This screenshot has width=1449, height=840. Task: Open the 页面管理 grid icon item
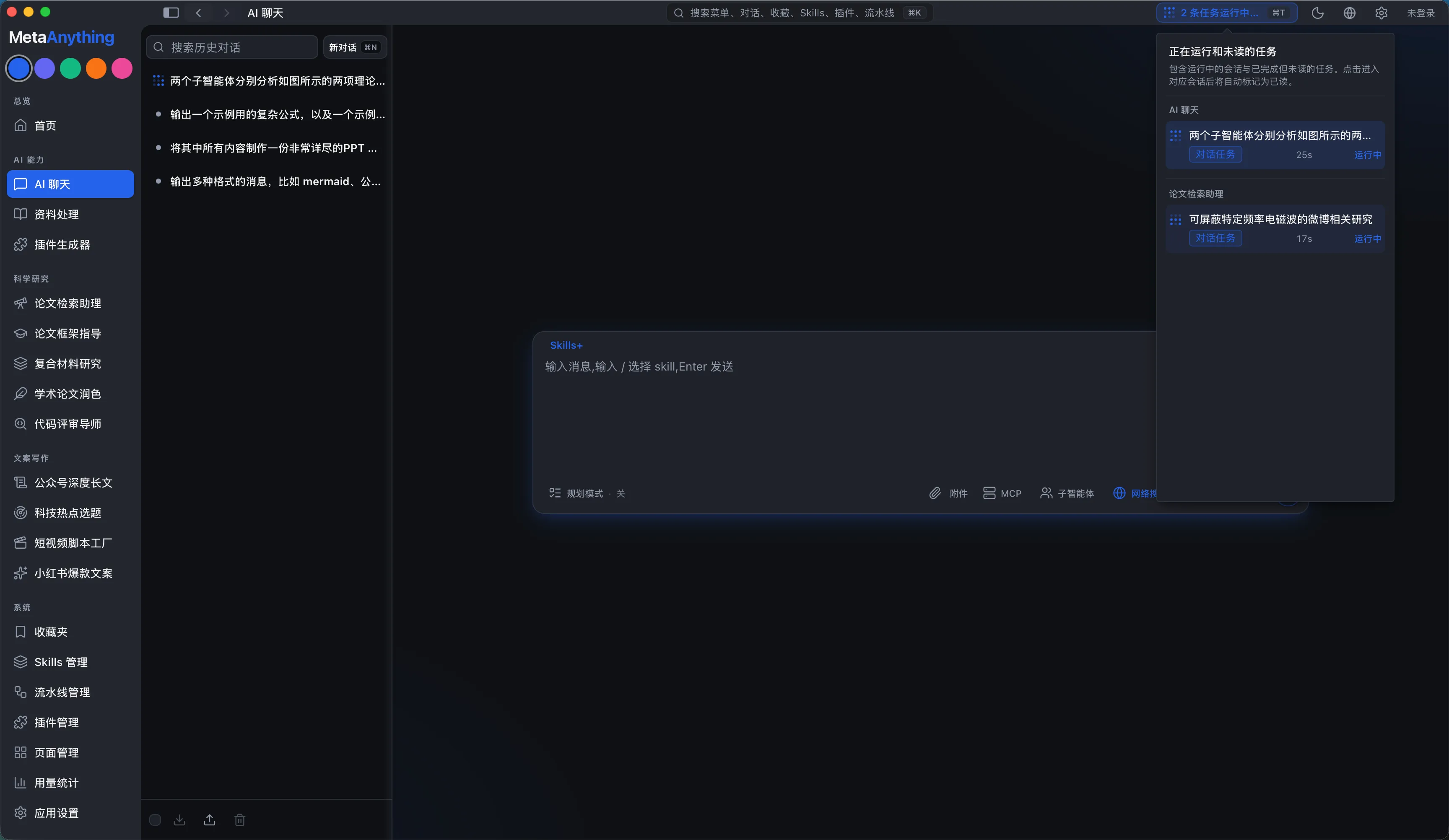tap(70, 753)
